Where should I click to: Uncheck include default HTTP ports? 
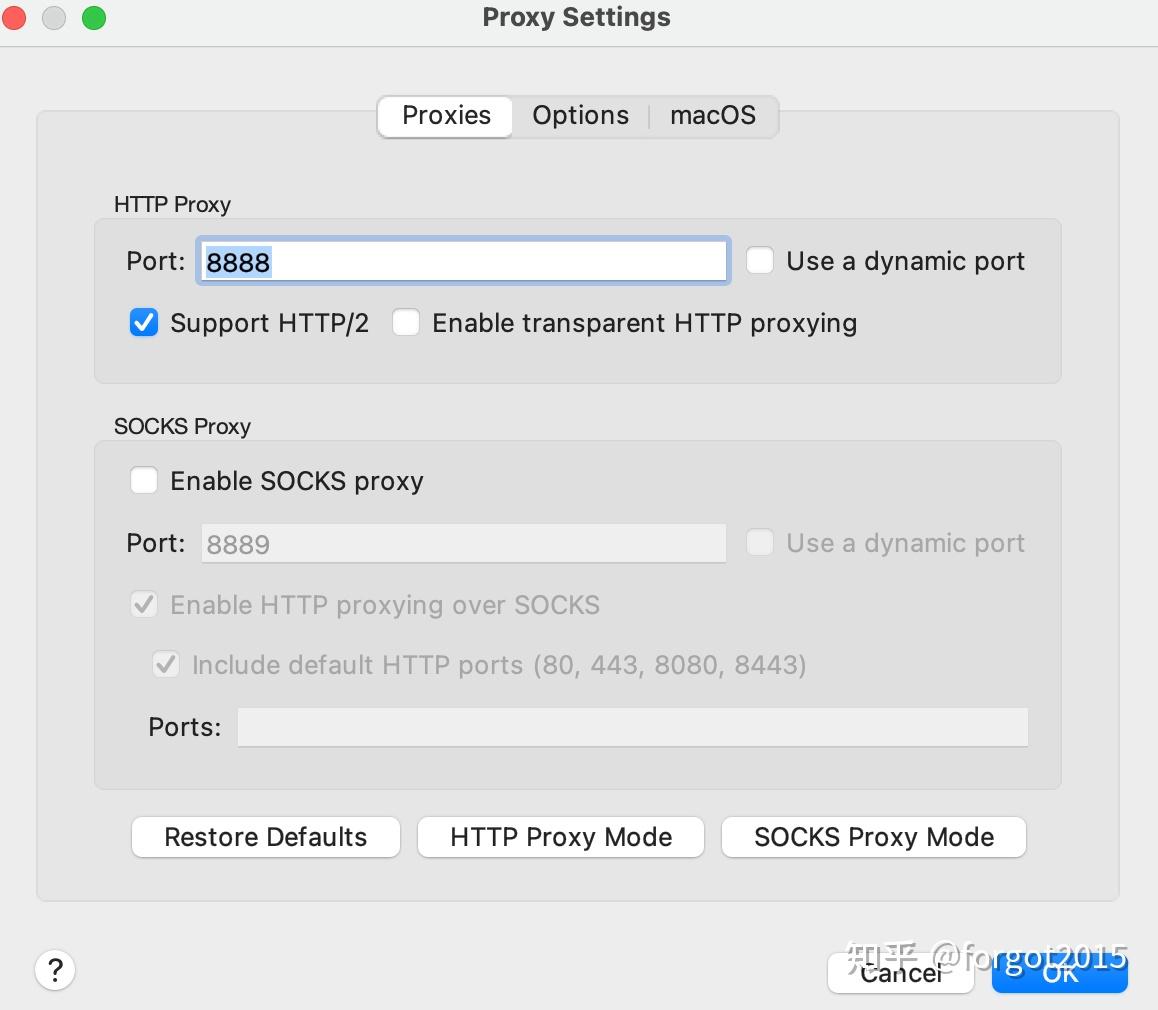[166, 664]
